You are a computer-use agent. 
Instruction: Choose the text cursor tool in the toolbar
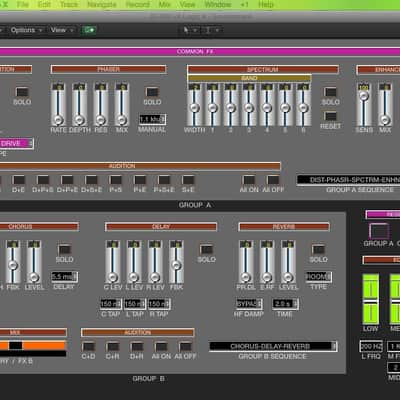pyautogui.click(x=208, y=30)
